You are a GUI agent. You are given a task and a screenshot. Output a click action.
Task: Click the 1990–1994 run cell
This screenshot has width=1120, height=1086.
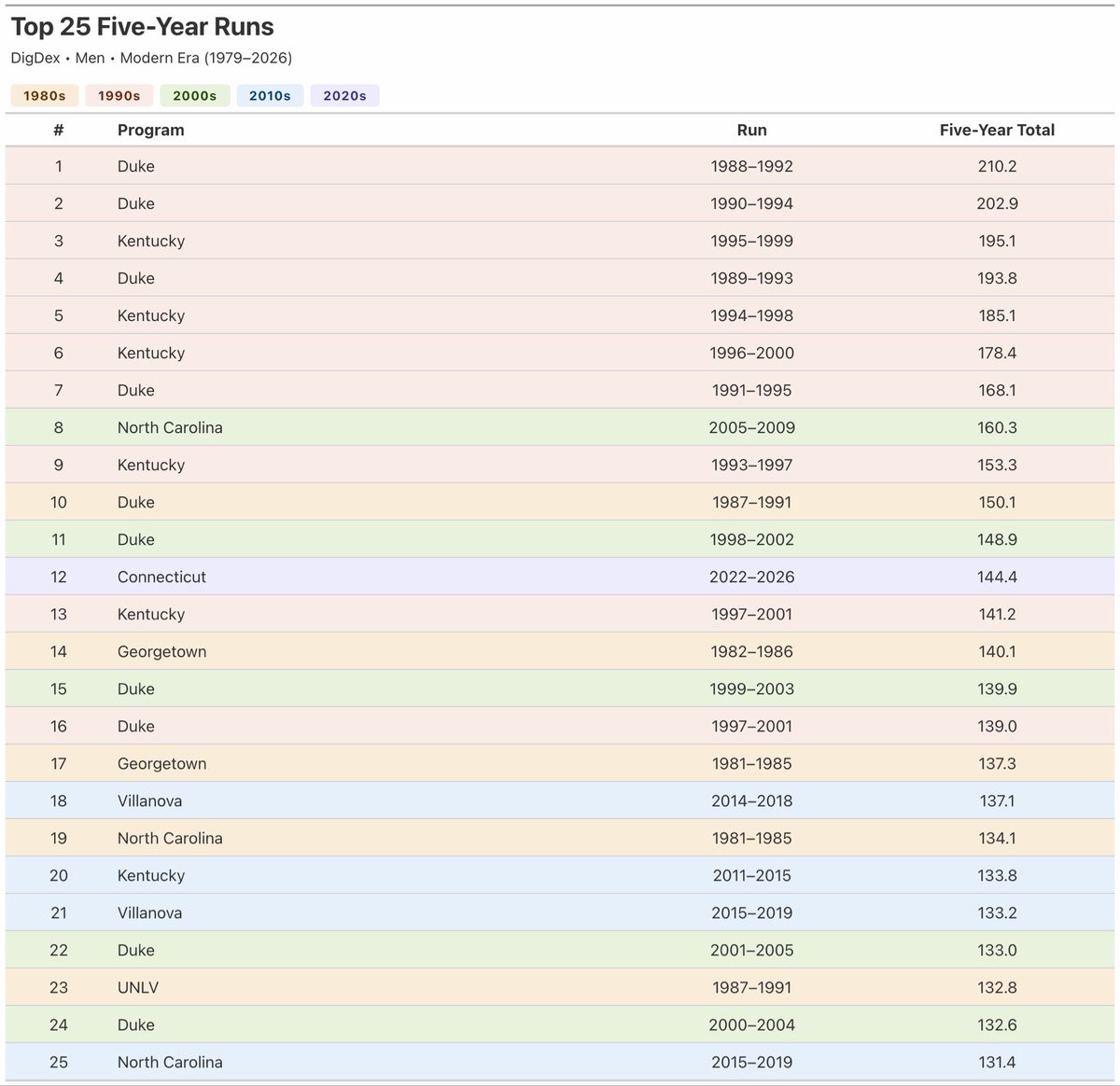click(751, 203)
